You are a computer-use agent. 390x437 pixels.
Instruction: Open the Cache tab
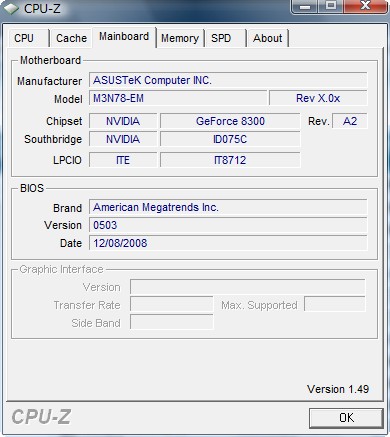coord(71,38)
